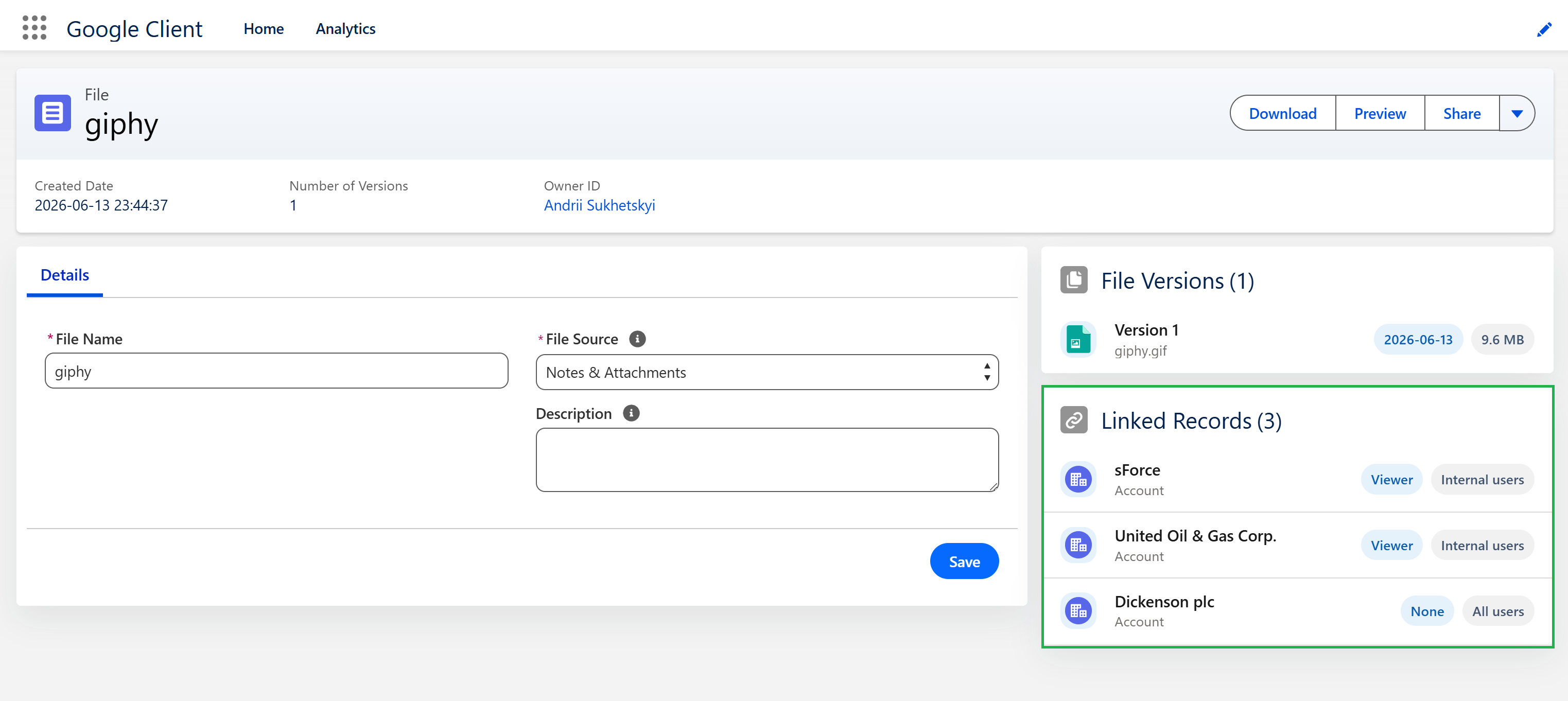Click the Google Client app title

click(134, 29)
